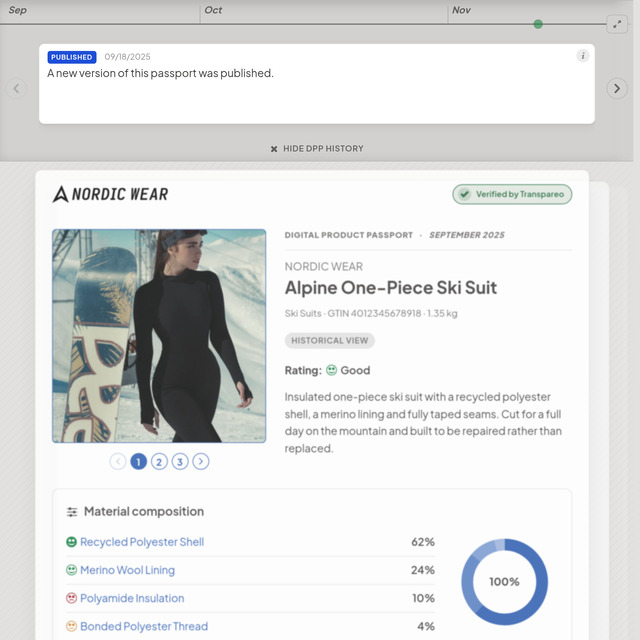
Task: Open Recycled Polyester Shell link
Action: [x=142, y=542]
